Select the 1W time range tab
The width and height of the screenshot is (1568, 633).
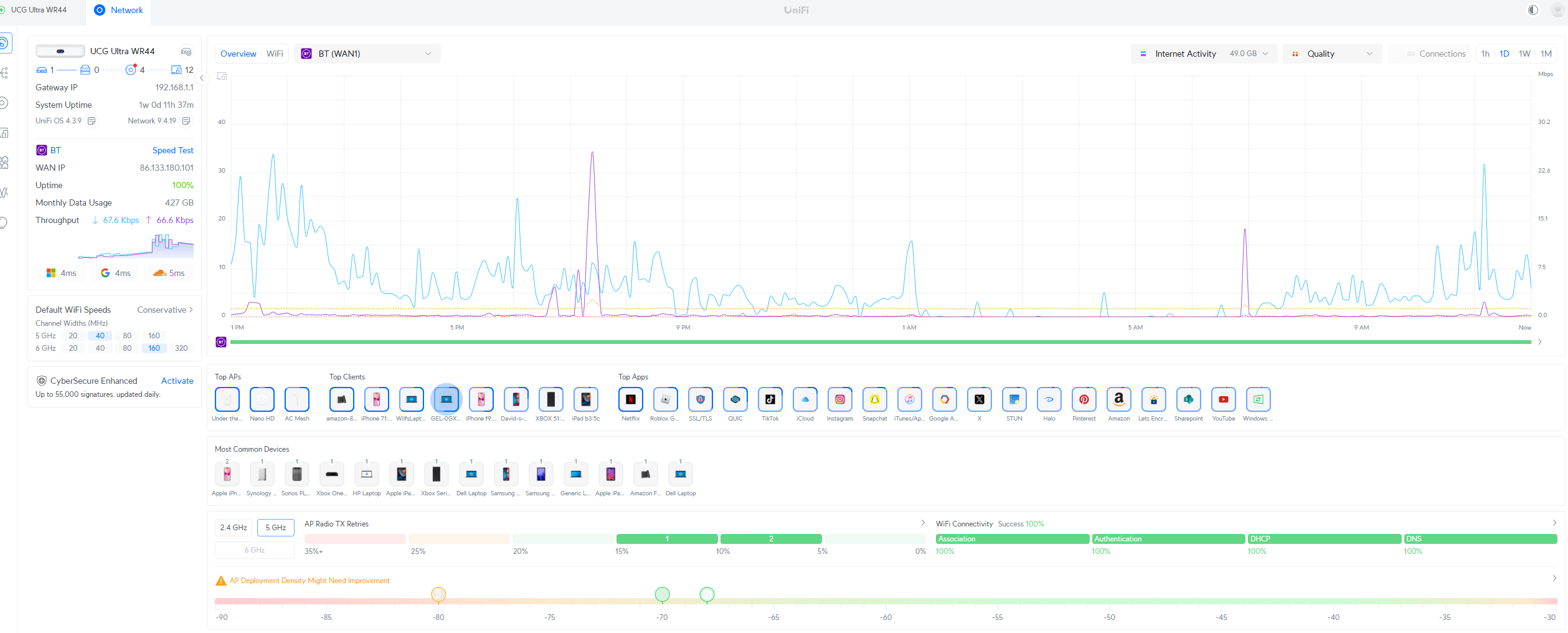(x=1524, y=54)
